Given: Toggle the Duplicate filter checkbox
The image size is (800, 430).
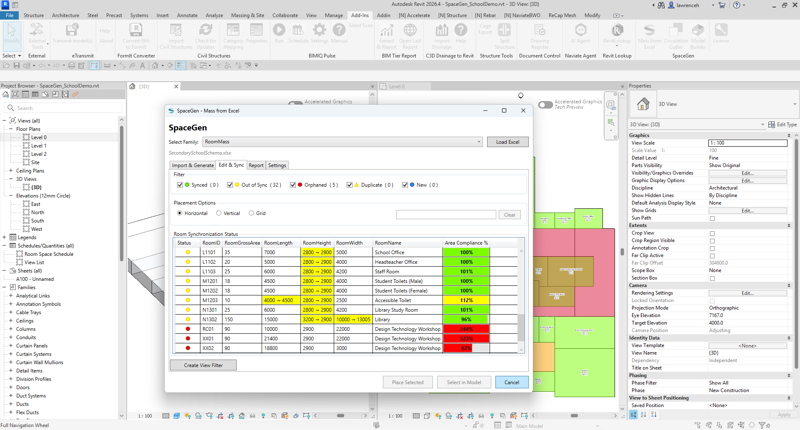Looking at the screenshot, I should click(349, 185).
